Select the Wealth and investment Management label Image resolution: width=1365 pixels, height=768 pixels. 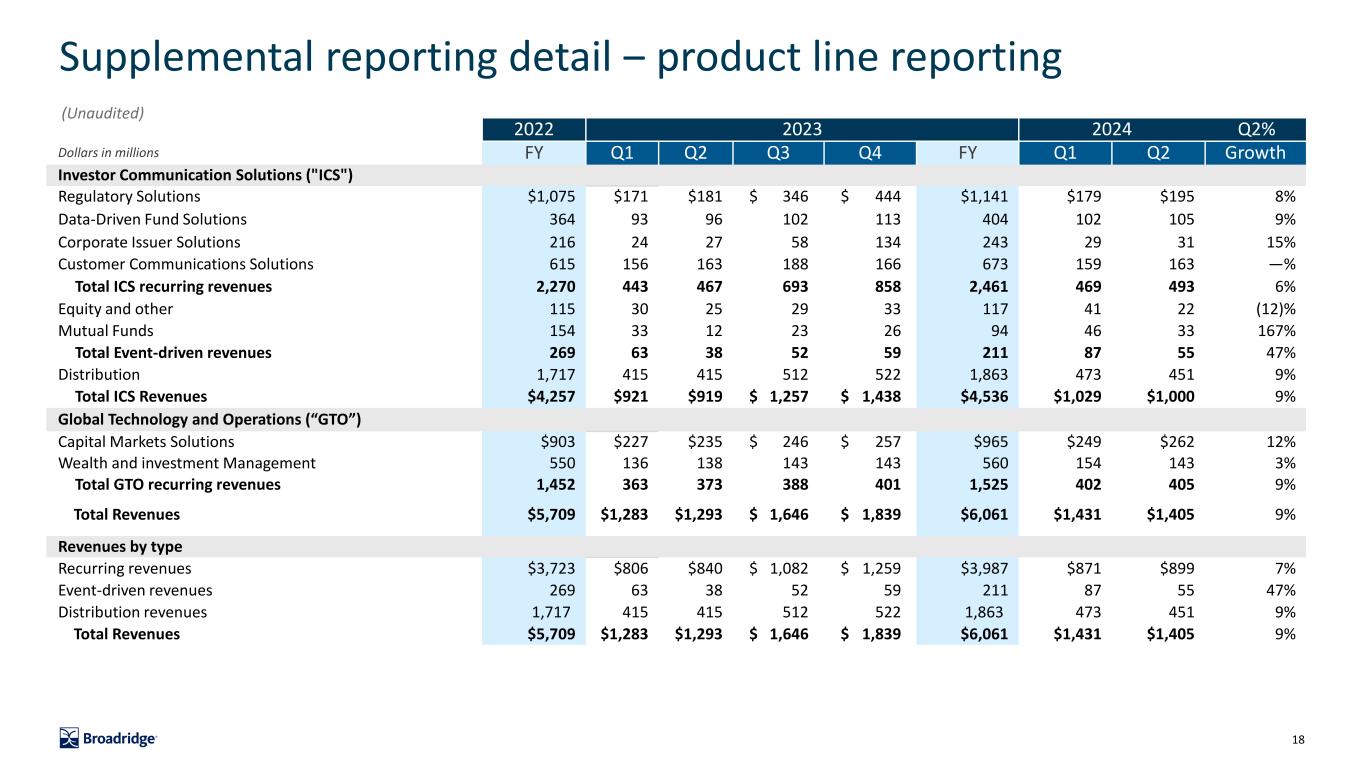pyautogui.click(x=187, y=463)
